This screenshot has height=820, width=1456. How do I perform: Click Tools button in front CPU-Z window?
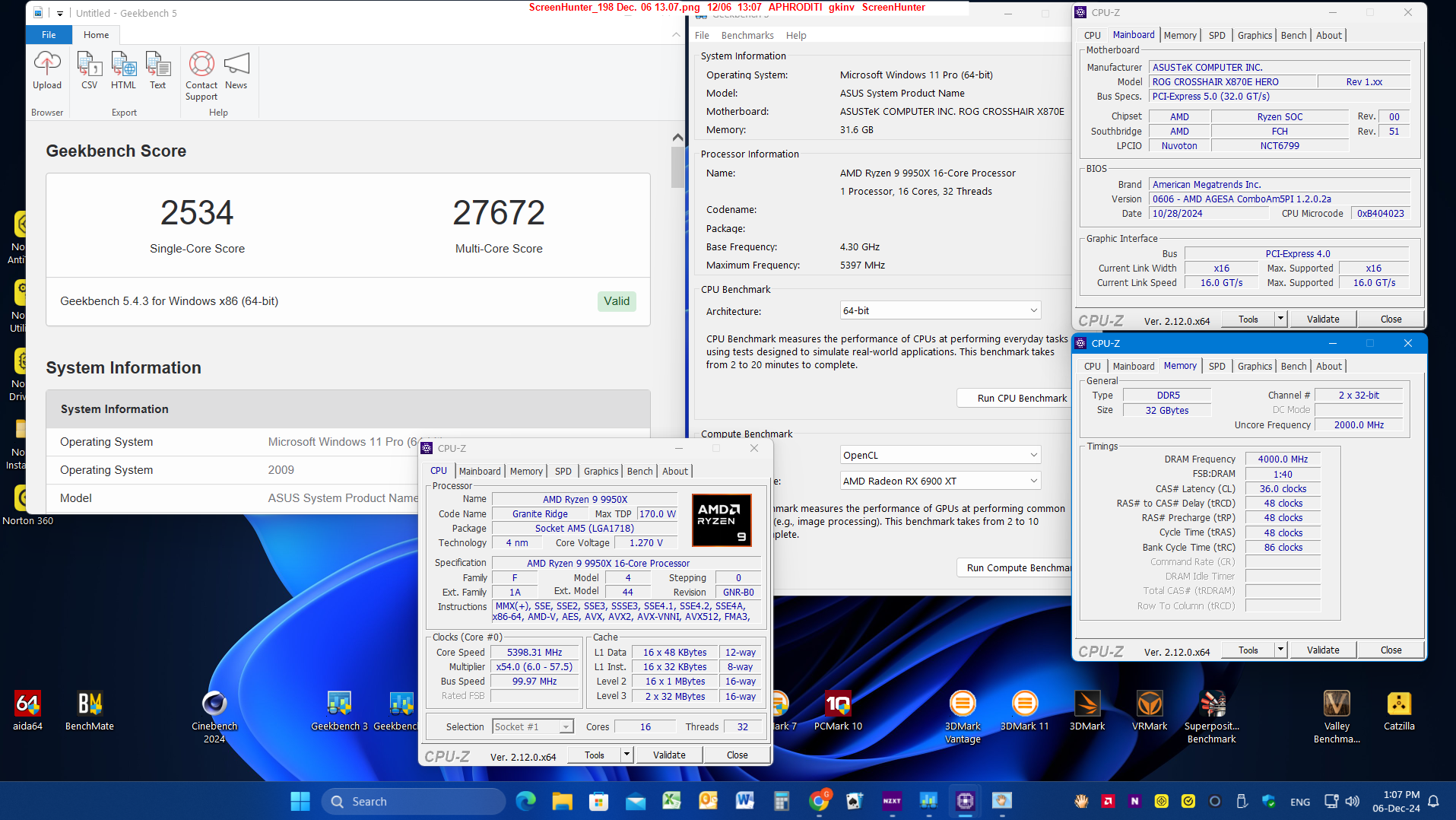pyautogui.click(x=595, y=755)
